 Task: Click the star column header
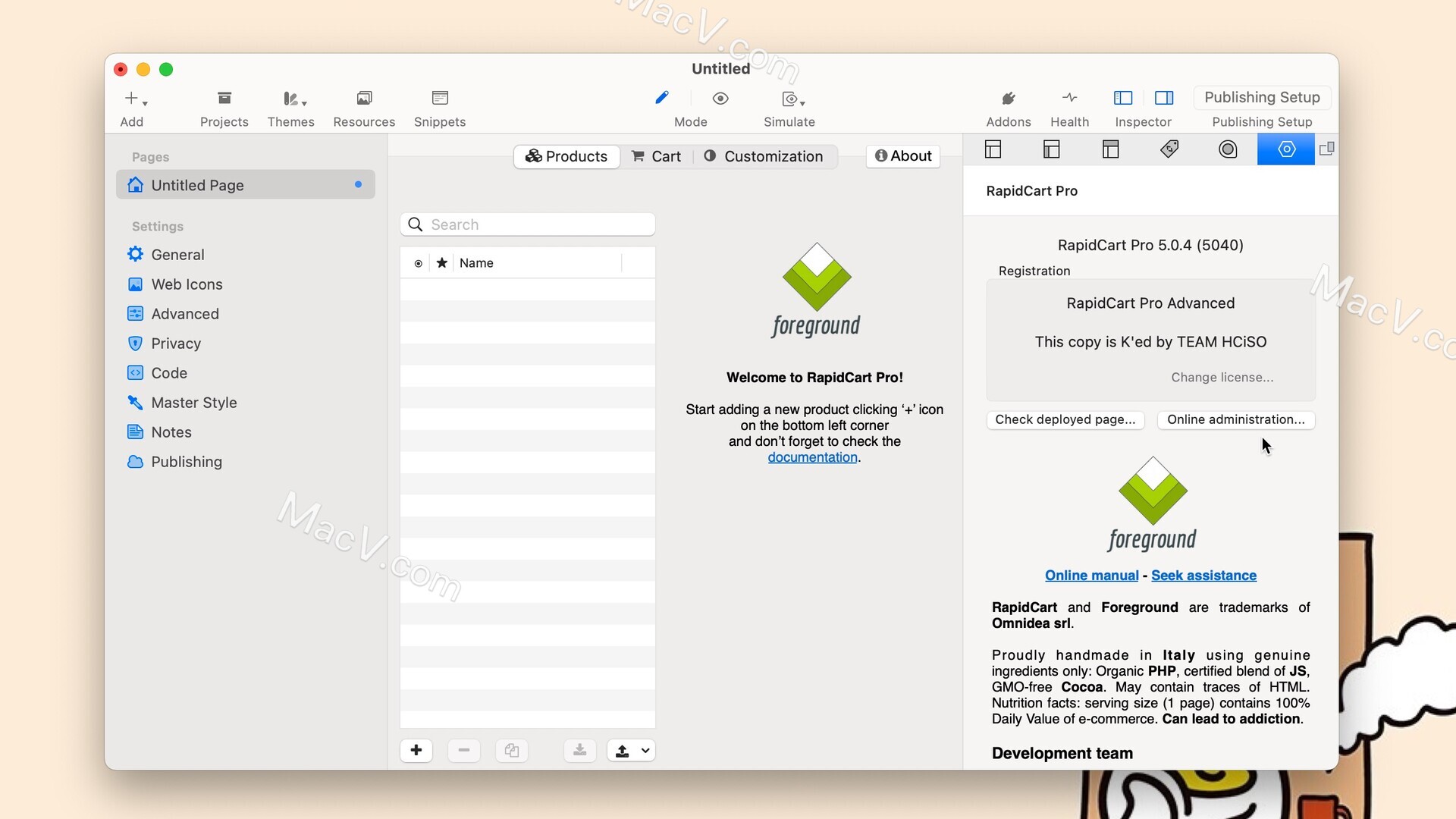(442, 263)
